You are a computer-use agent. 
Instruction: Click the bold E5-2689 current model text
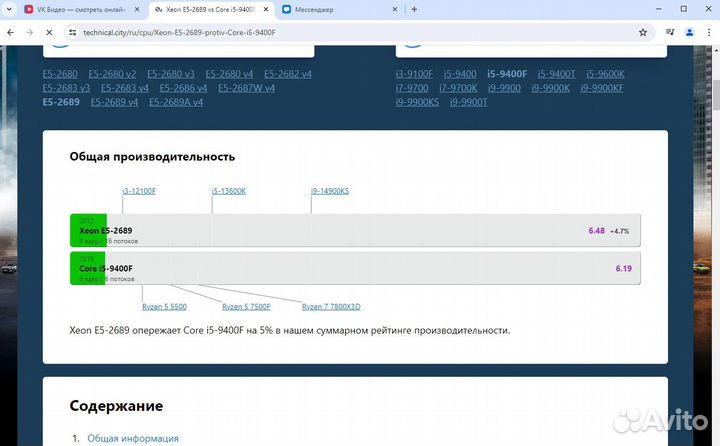61,102
